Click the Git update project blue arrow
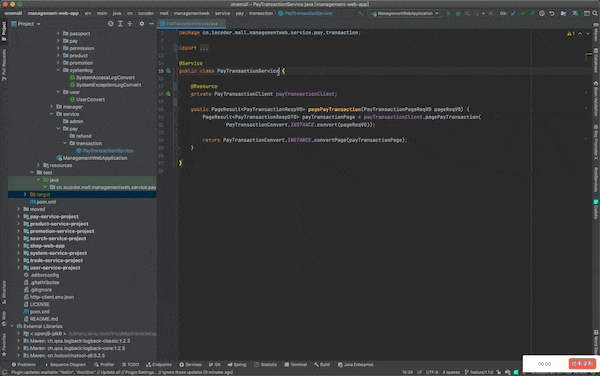The image size is (600, 376). pos(513,13)
